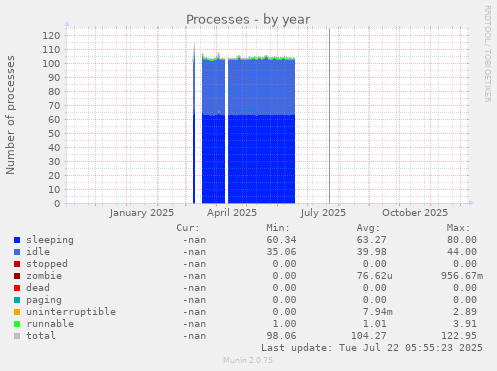Click the 'July 2025' x-axis label
Screen dimensions: 497x371
tap(323, 213)
